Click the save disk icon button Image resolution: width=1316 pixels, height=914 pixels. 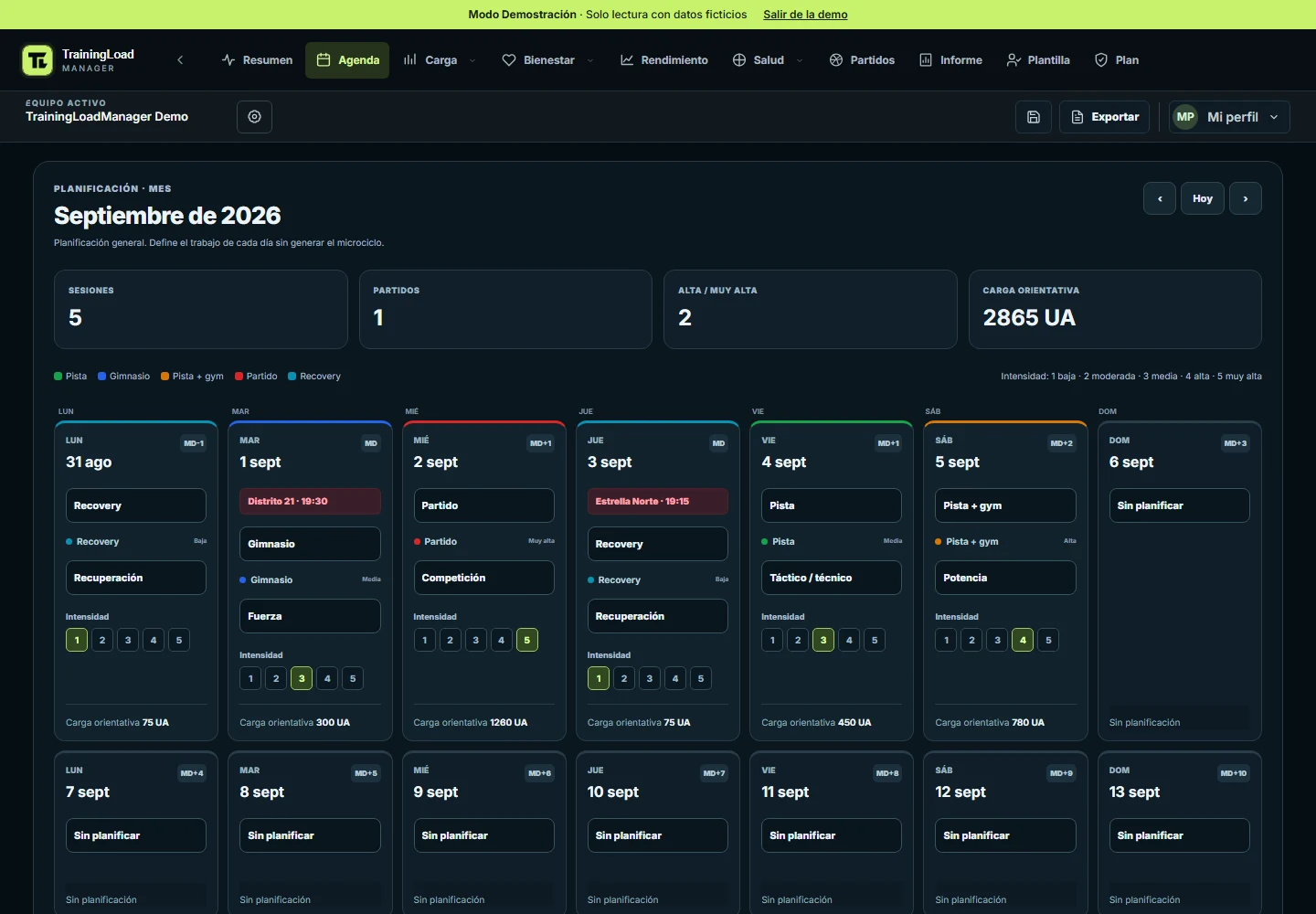1034,117
